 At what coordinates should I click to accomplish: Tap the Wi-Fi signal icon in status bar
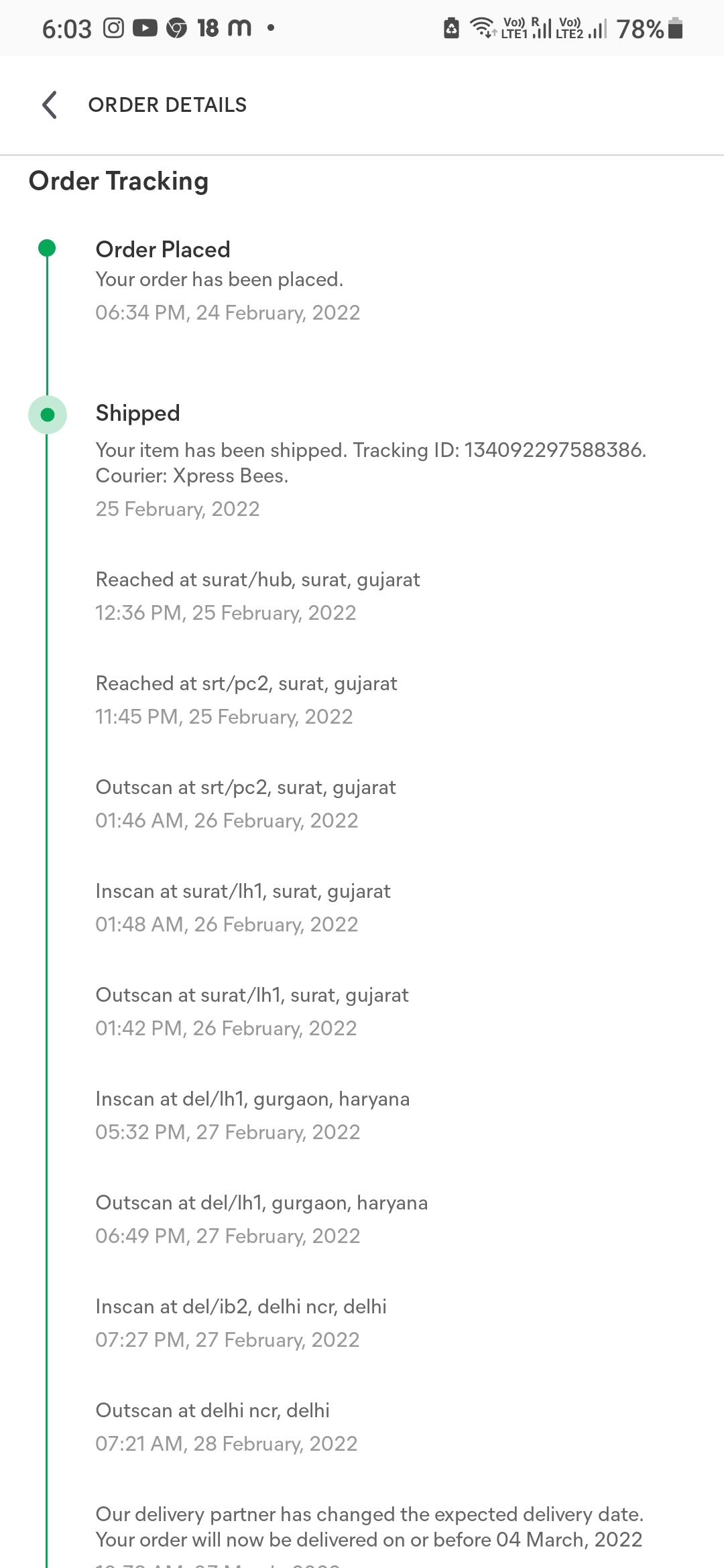(x=482, y=27)
